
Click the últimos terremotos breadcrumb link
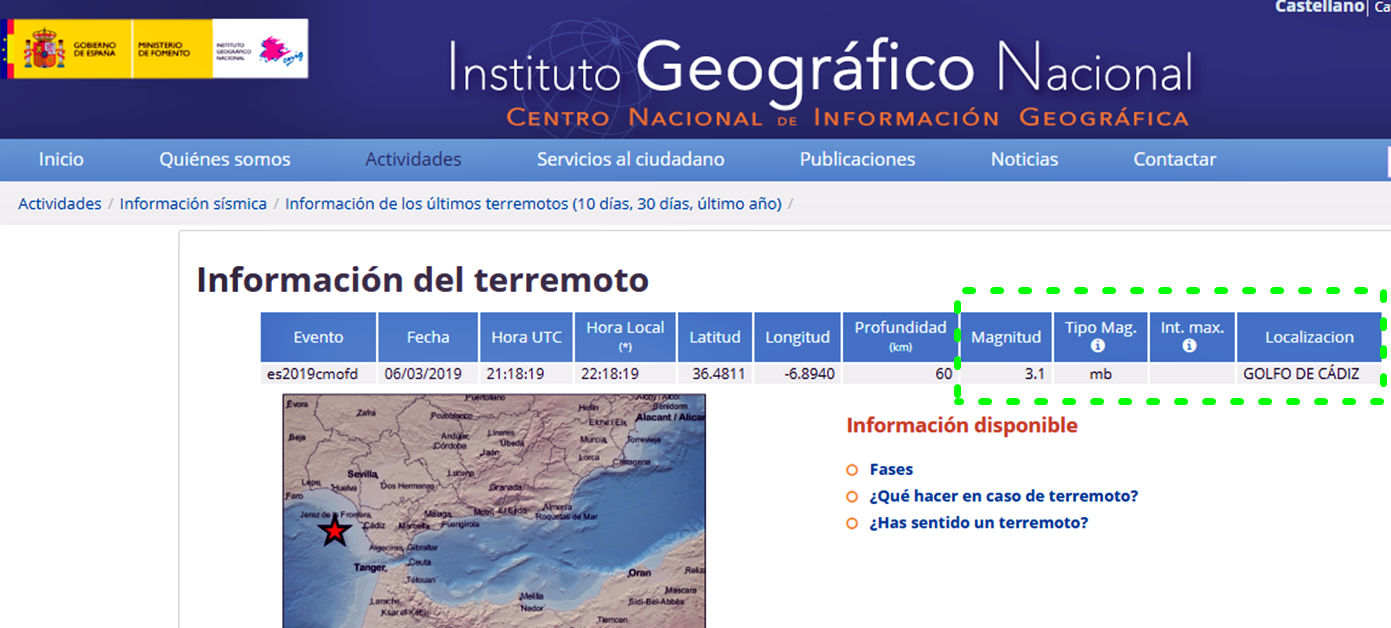pos(533,204)
